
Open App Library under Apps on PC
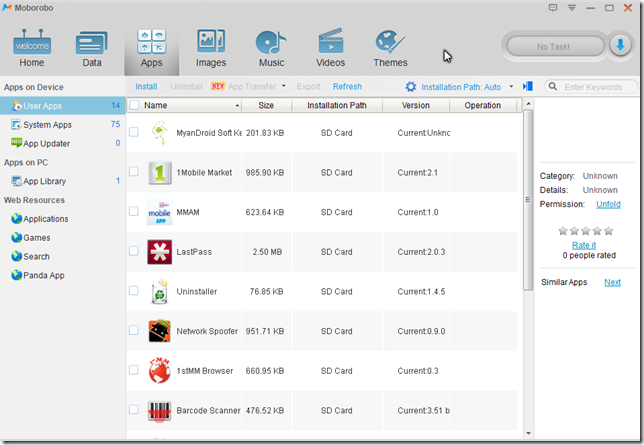62,181
